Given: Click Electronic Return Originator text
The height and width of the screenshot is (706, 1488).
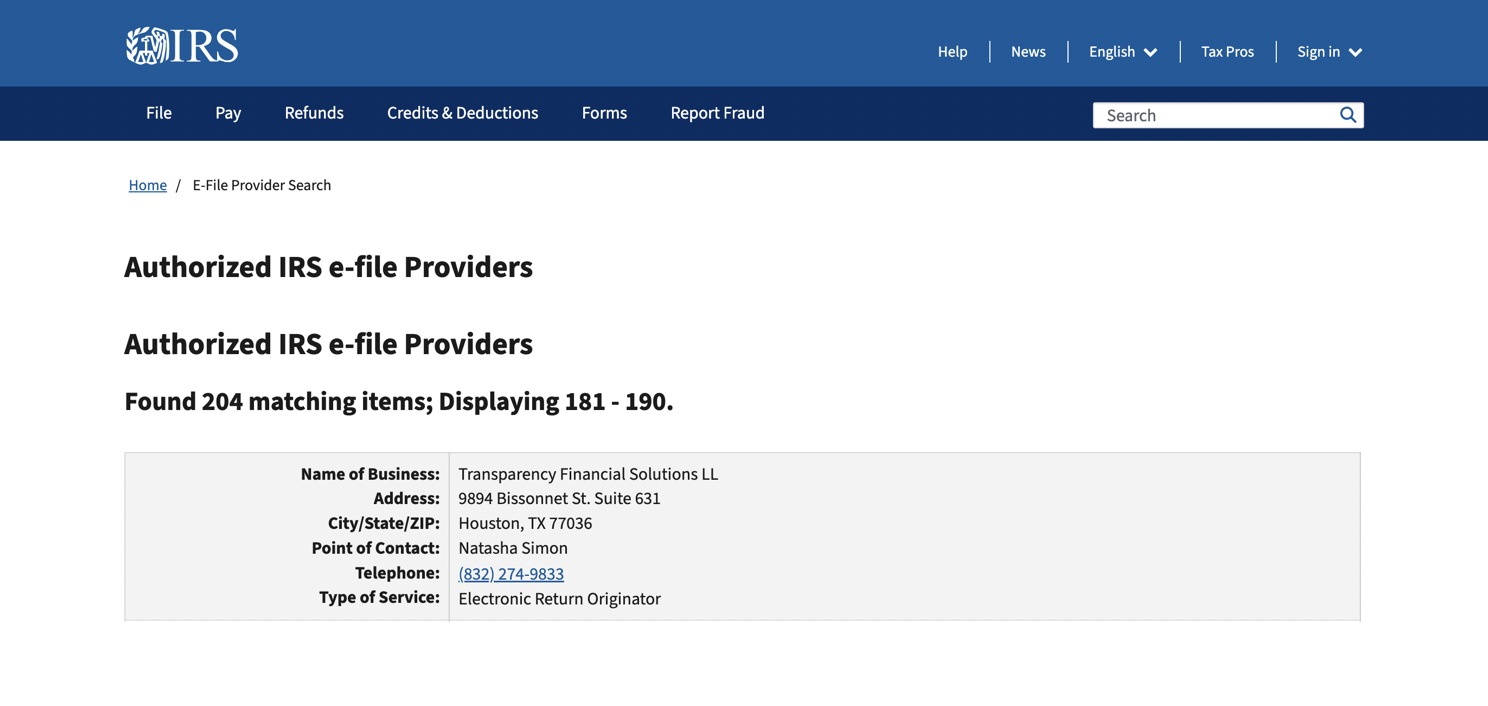Looking at the screenshot, I should [x=559, y=599].
